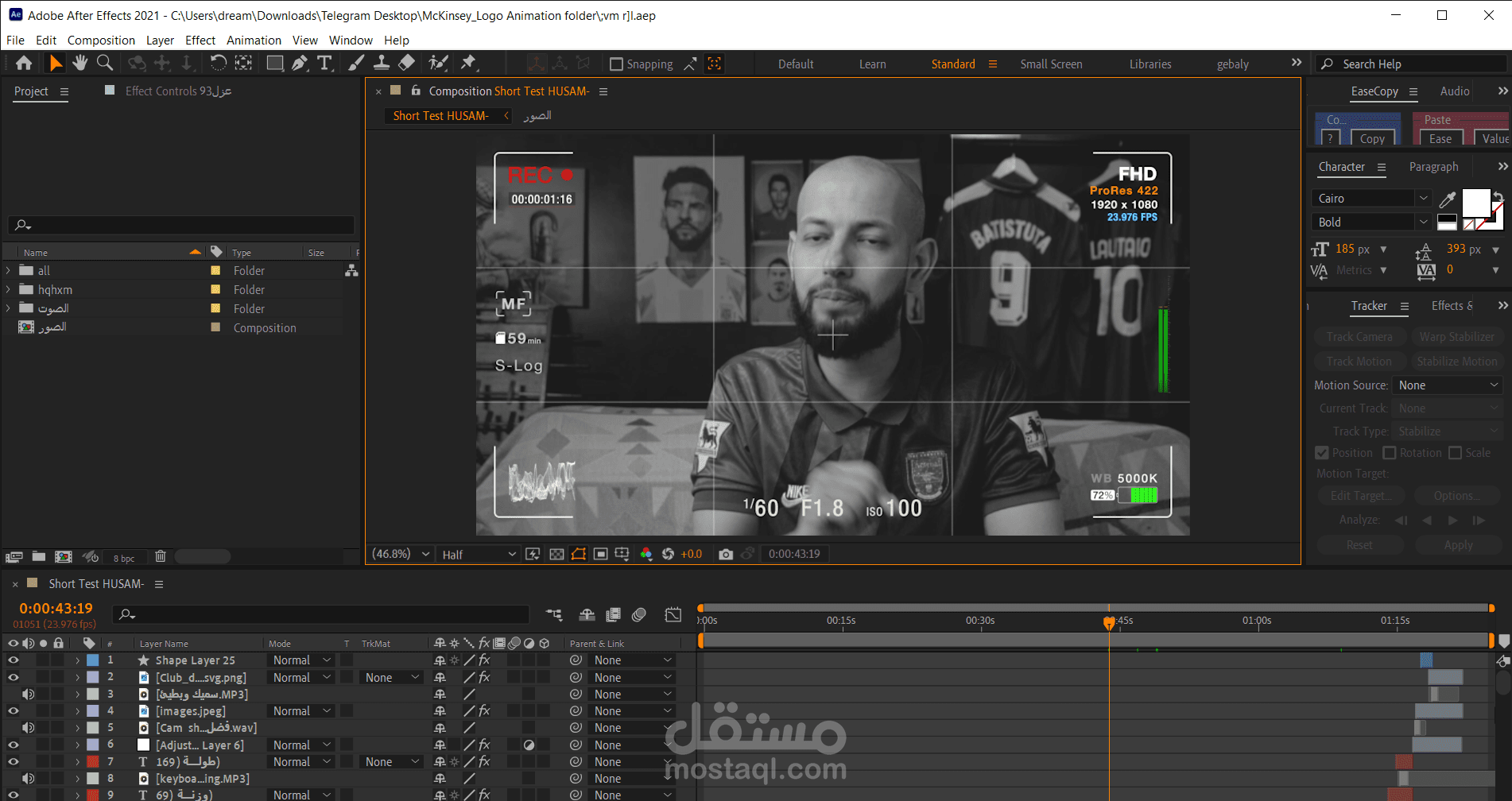The height and width of the screenshot is (801, 1512).
Task: Open blending Mode dropdown for Shape Layer 25
Action: [302, 660]
